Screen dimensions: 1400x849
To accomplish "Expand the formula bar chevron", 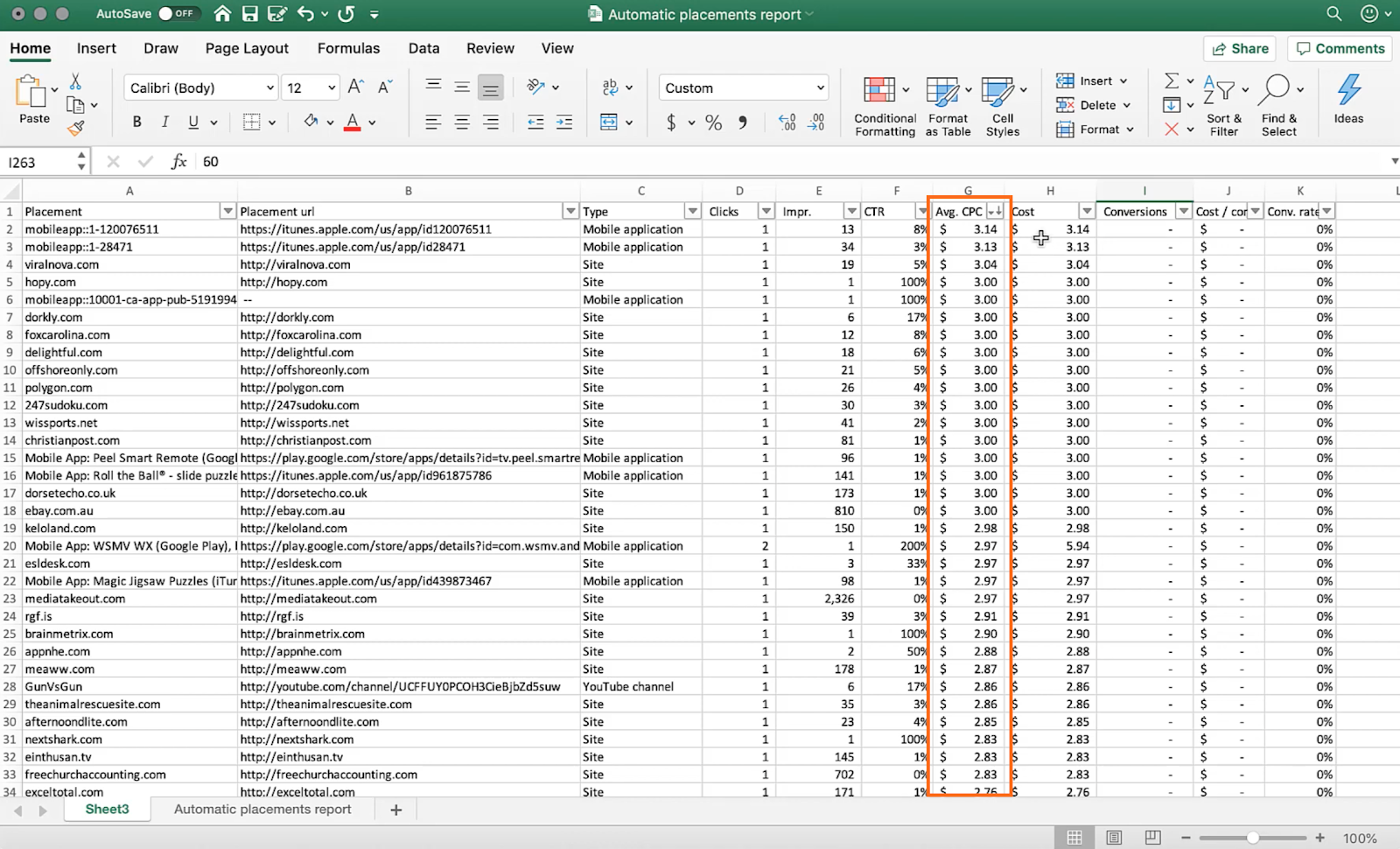I will 1394,161.
